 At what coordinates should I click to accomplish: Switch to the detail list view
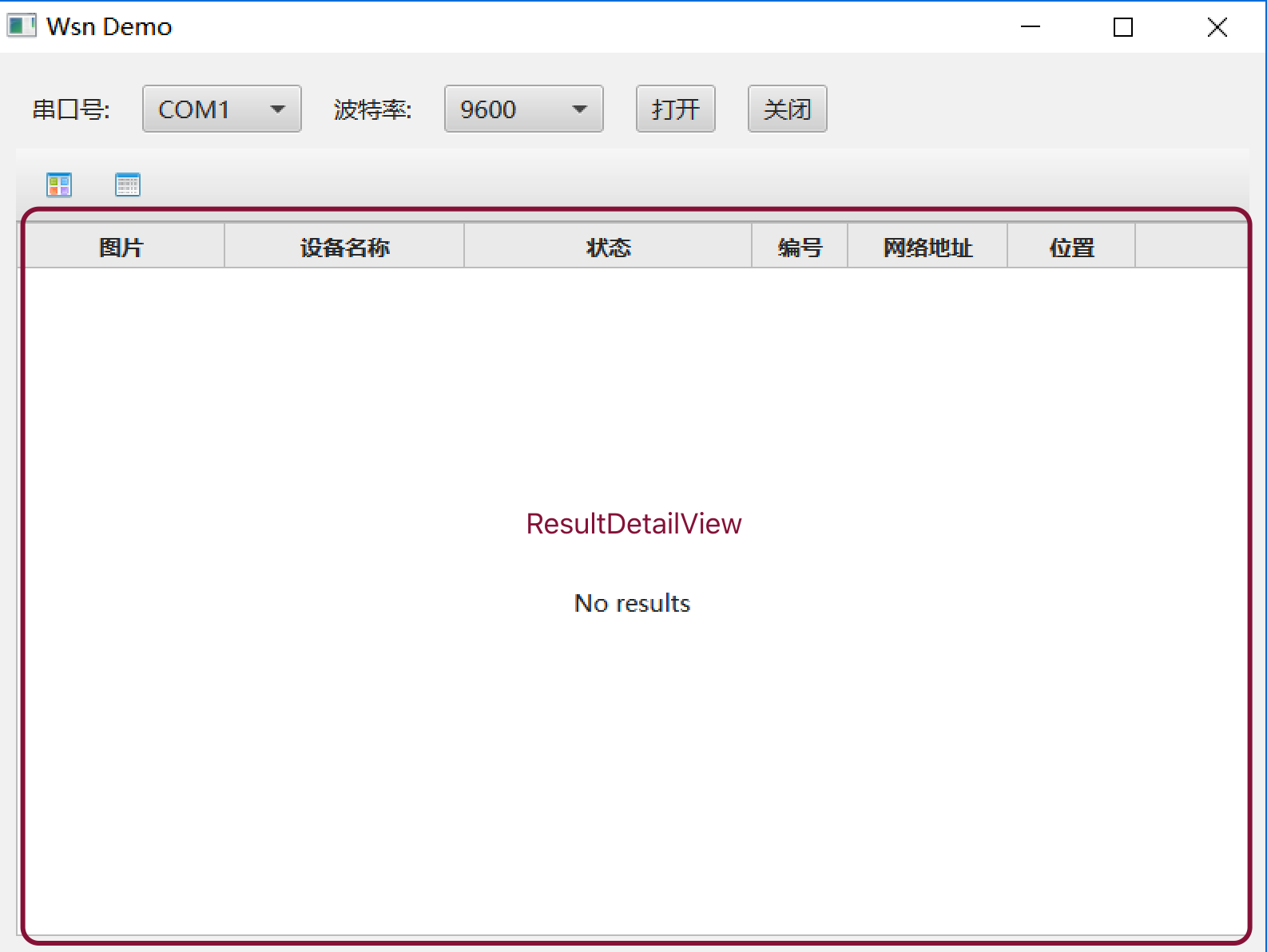[x=128, y=184]
